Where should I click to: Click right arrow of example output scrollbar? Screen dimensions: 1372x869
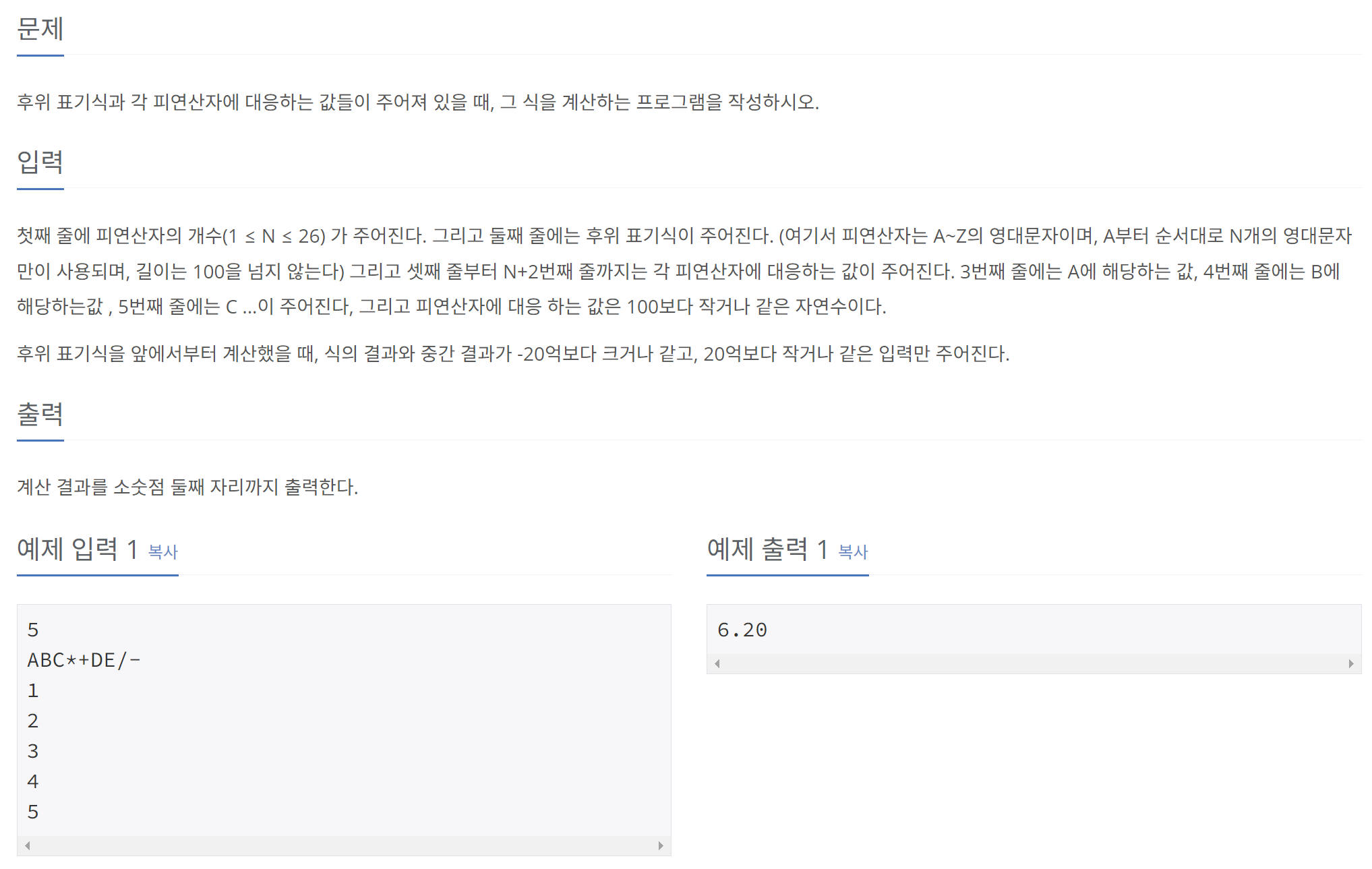coord(1351,663)
